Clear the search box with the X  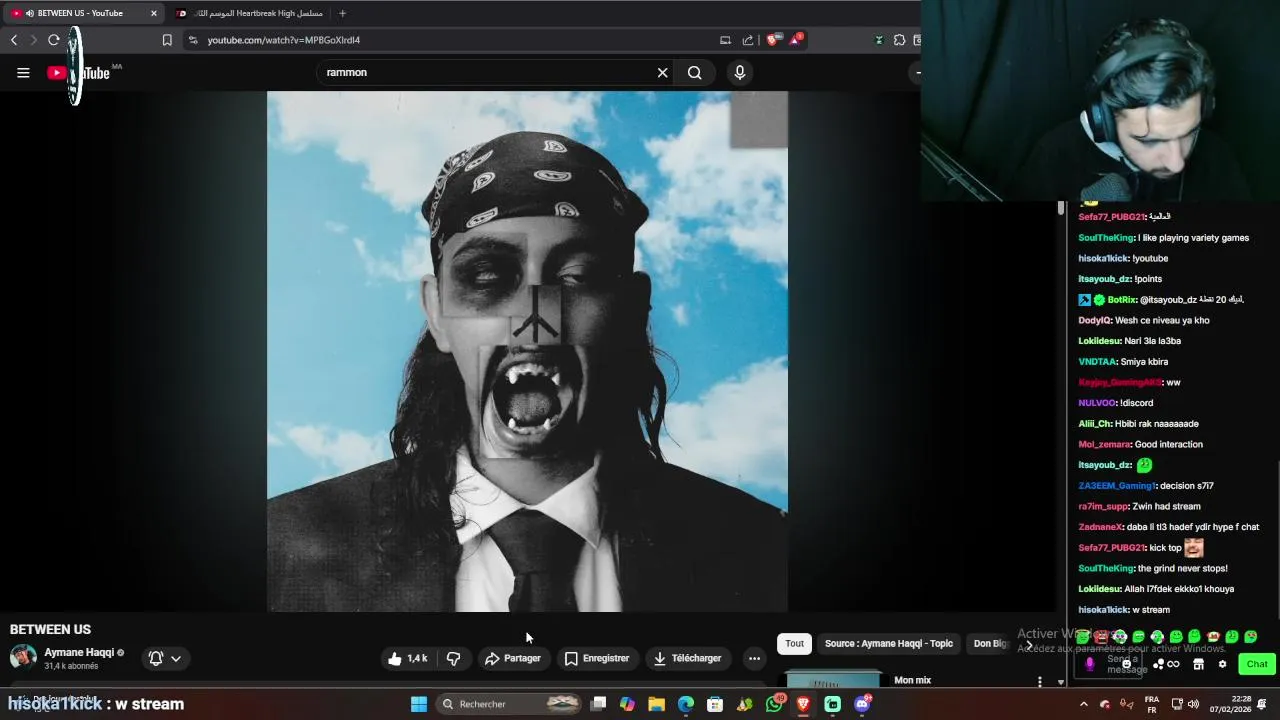[x=662, y=72]
